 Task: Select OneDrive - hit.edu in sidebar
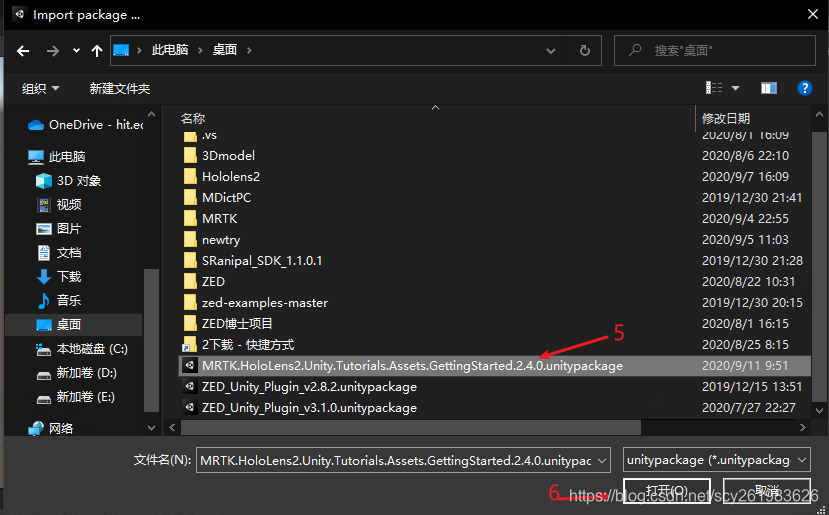pos(85,125)
